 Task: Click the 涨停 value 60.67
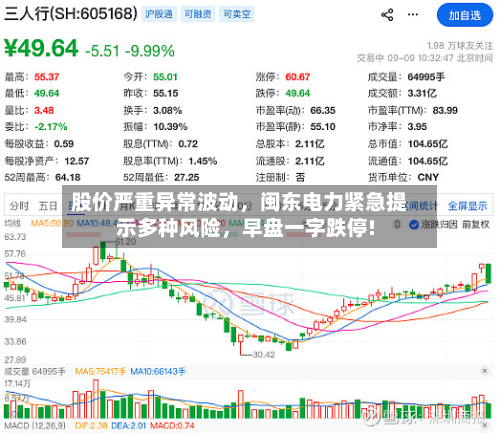[298, 77]
